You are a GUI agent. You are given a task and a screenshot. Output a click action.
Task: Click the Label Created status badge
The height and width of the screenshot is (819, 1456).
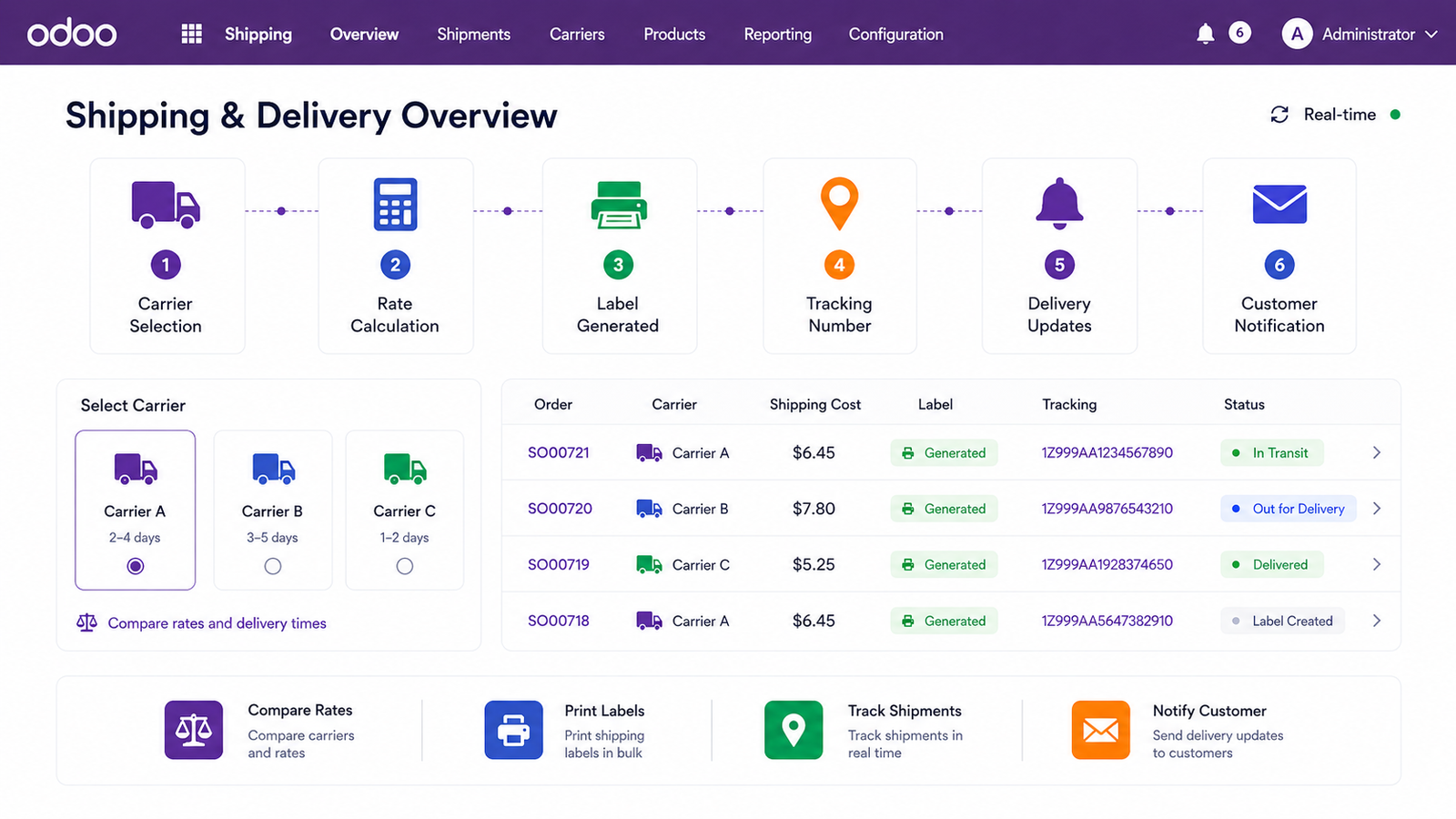[1282, 621]
